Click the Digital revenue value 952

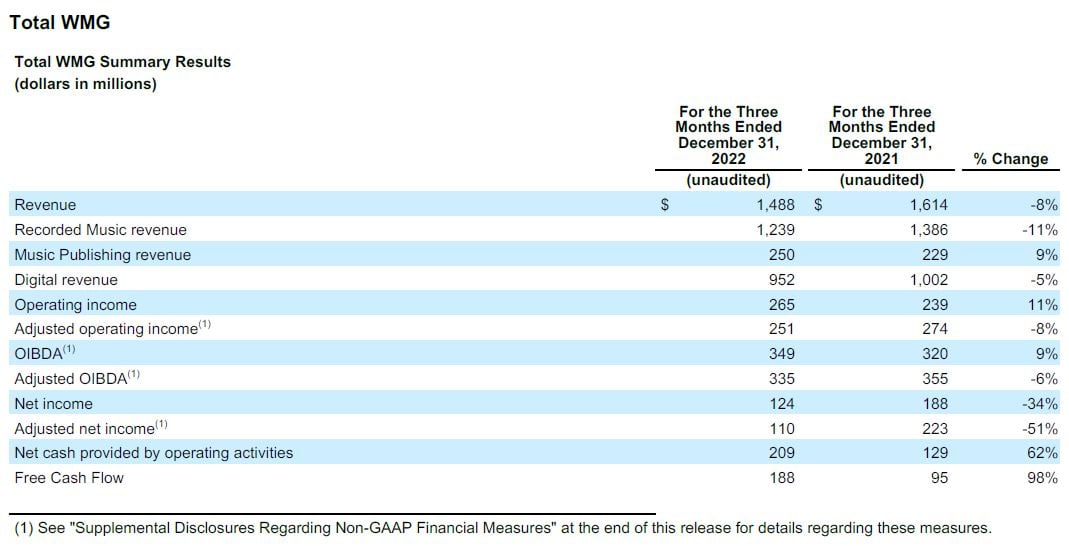pos(781,280)
